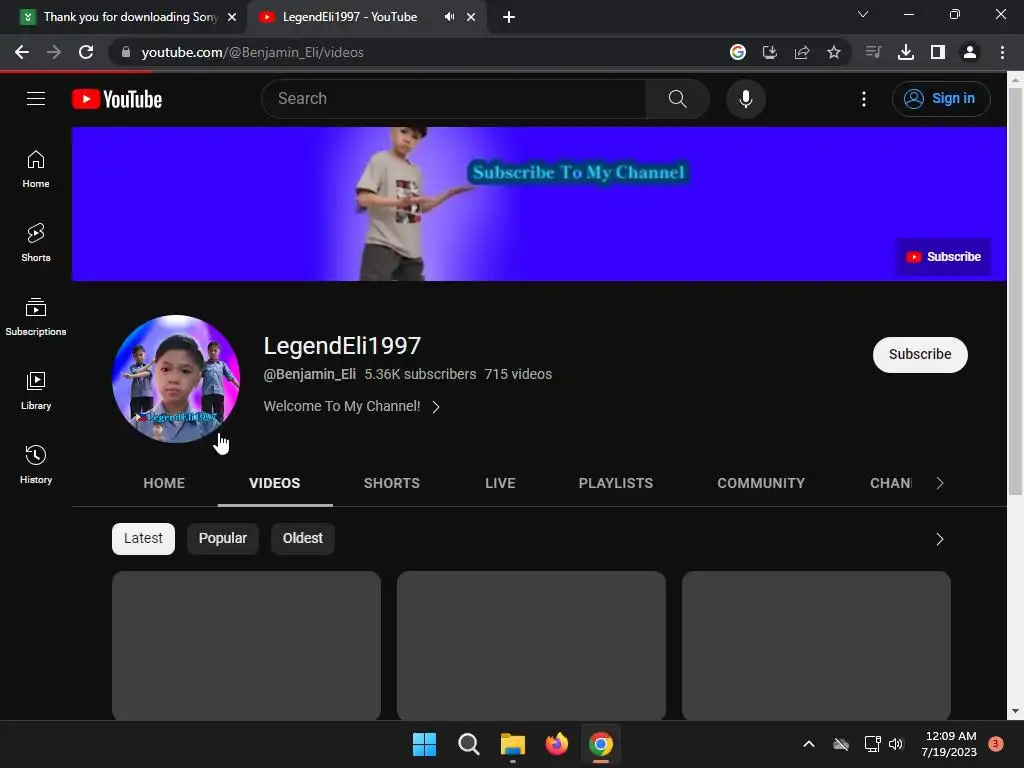Click the LegendEli1997 channel avatar

click(x=176, y=379)
